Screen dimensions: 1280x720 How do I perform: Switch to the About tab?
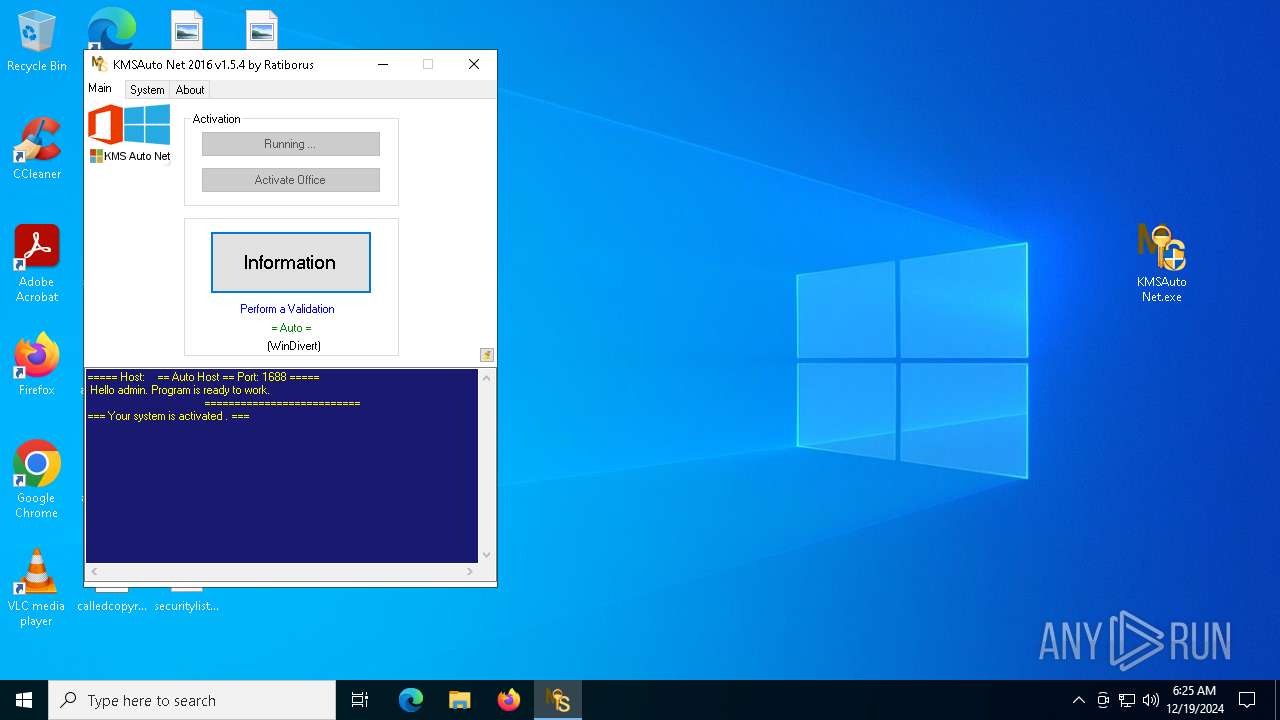pyautogui.click(x=190, y=90)
